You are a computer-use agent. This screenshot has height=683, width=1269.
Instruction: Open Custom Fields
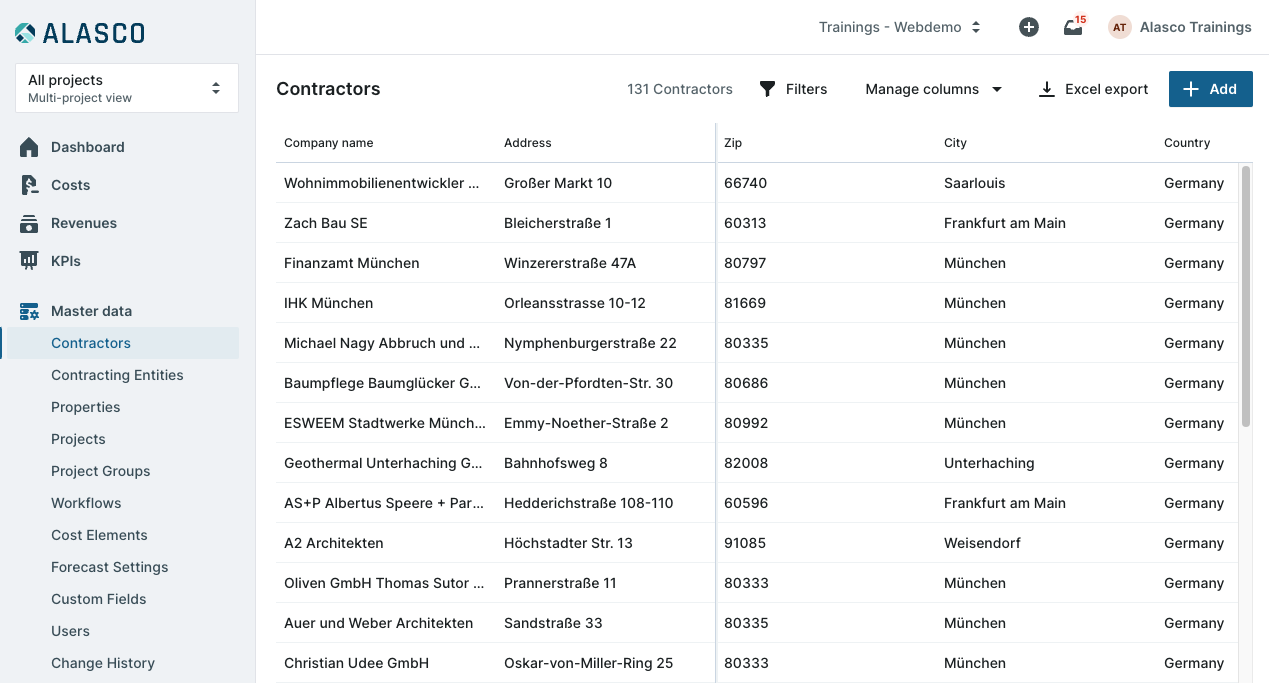coord(98,599)
